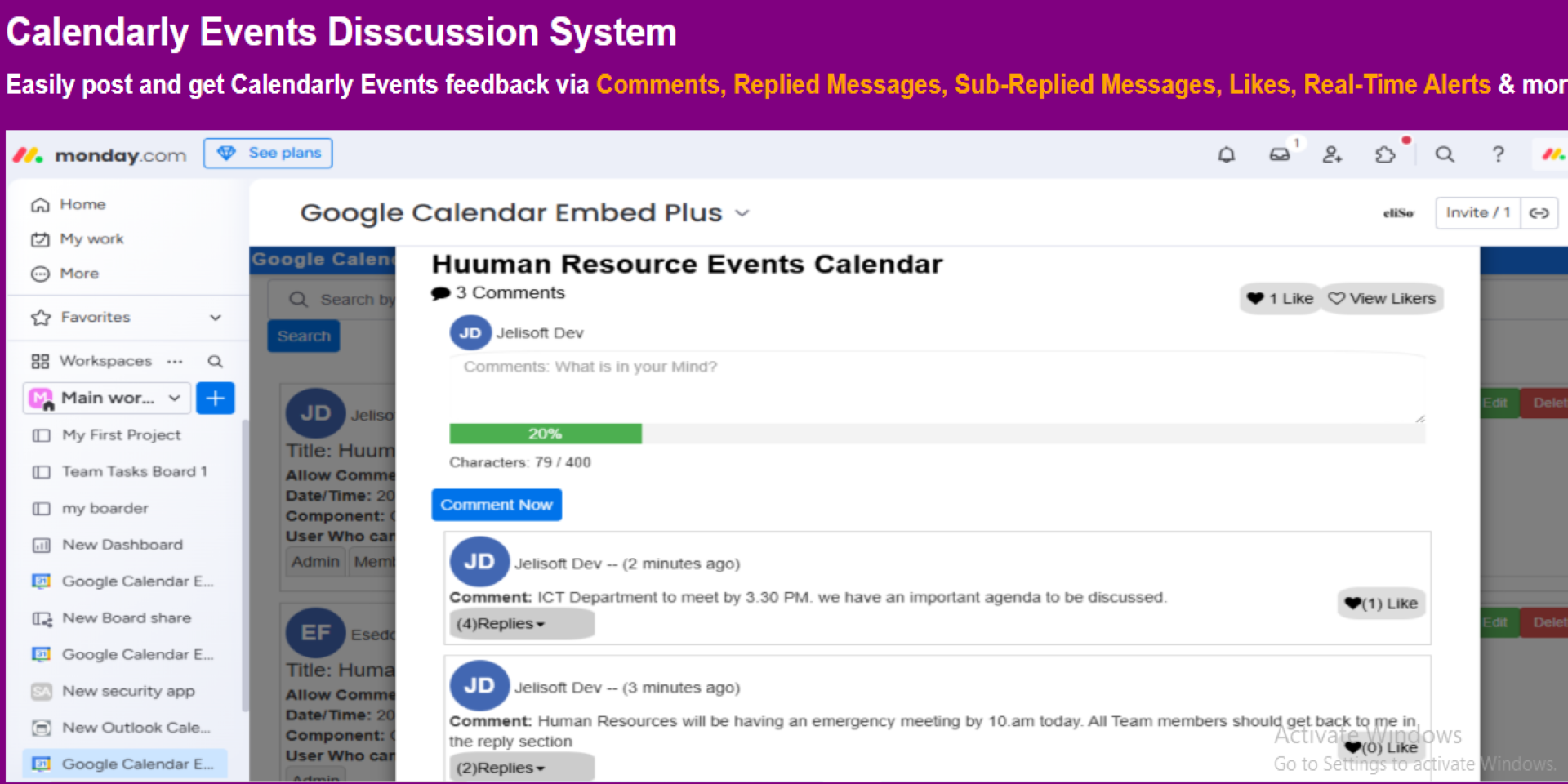Click the Favorites star icon
The width and height of the screenshot is (1568, 784).
click(x=40, y=318)
